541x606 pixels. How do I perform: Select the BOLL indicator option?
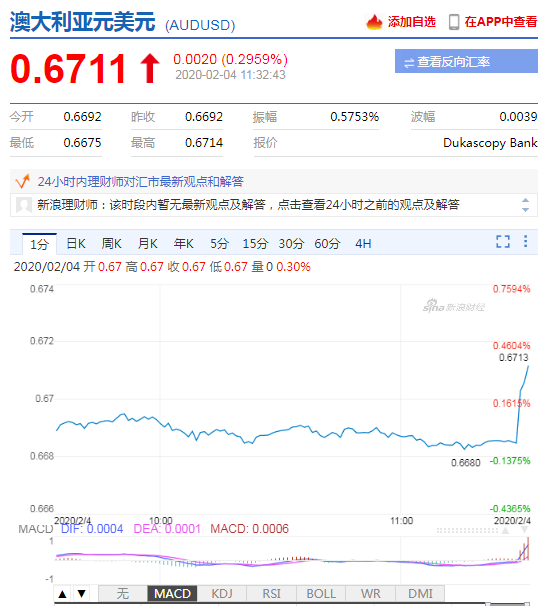point(321,594)
